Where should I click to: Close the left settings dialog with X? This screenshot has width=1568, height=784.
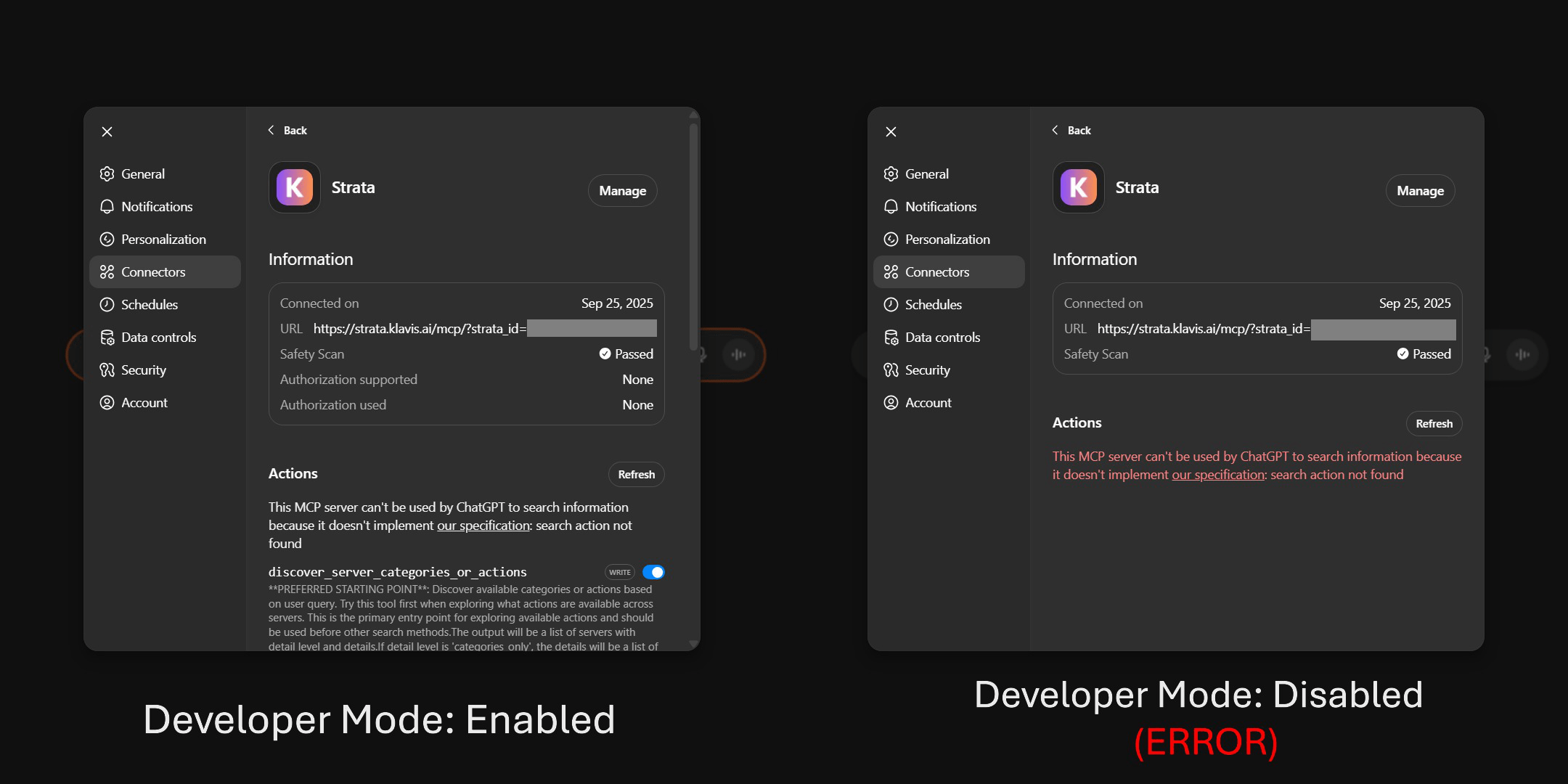[x=107, y=131]
